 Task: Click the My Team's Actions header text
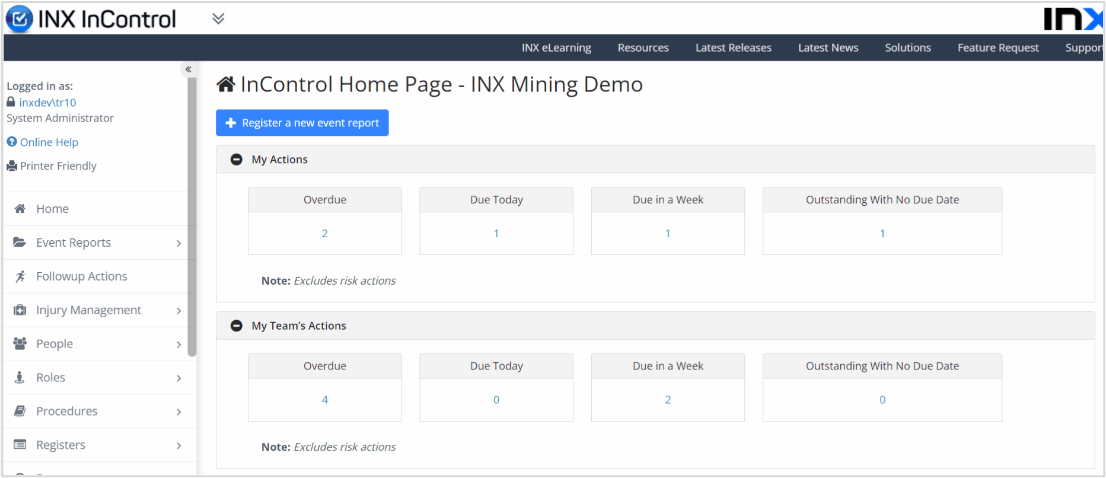299,326
